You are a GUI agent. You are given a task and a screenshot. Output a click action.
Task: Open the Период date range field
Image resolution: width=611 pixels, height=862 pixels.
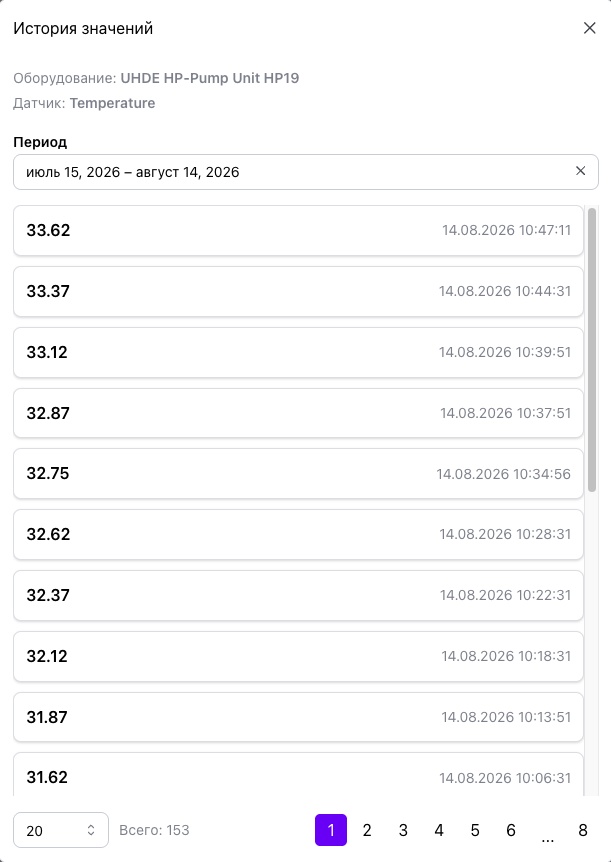tap(305, 172)
